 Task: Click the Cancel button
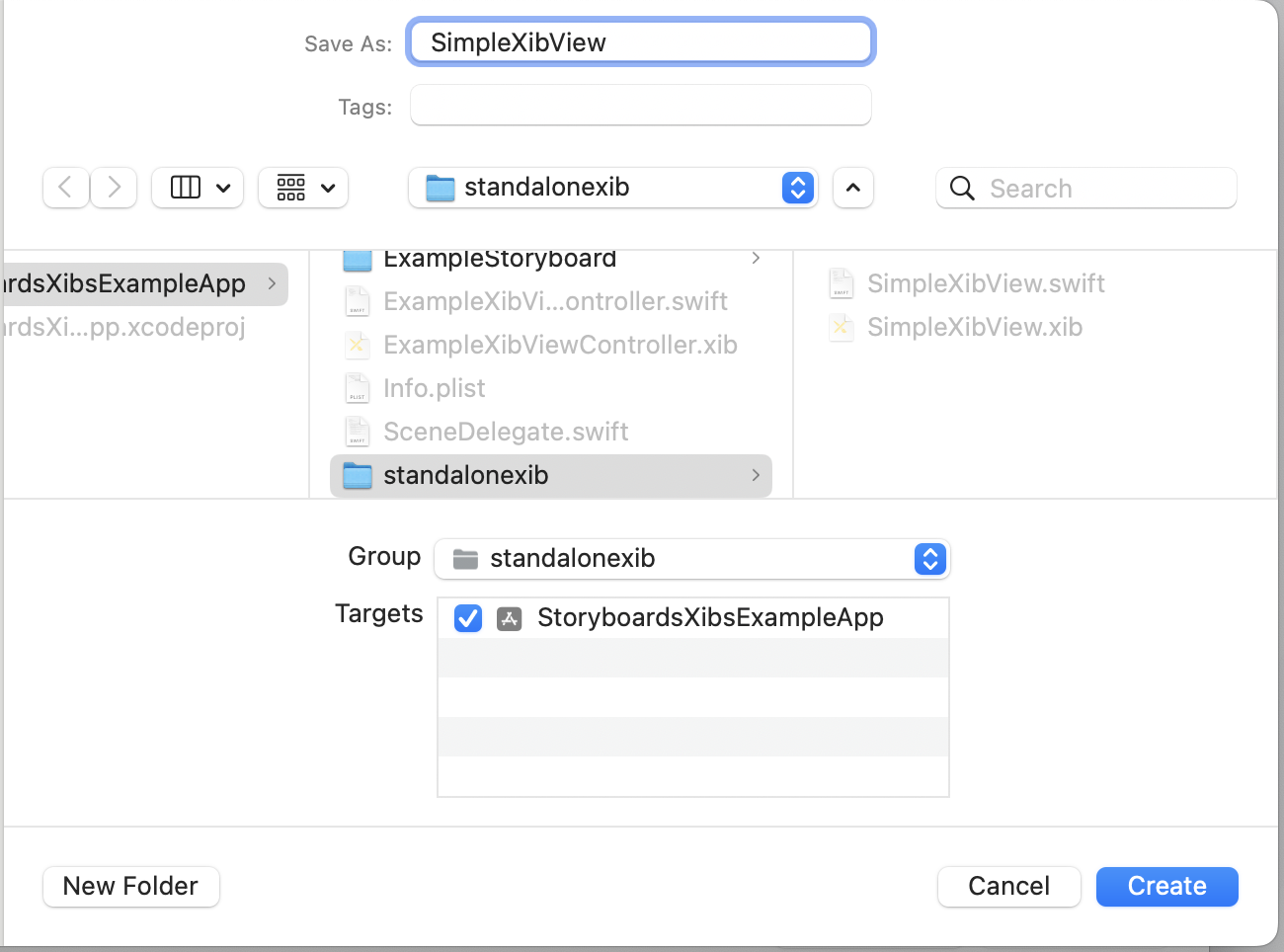[1008, 886]
